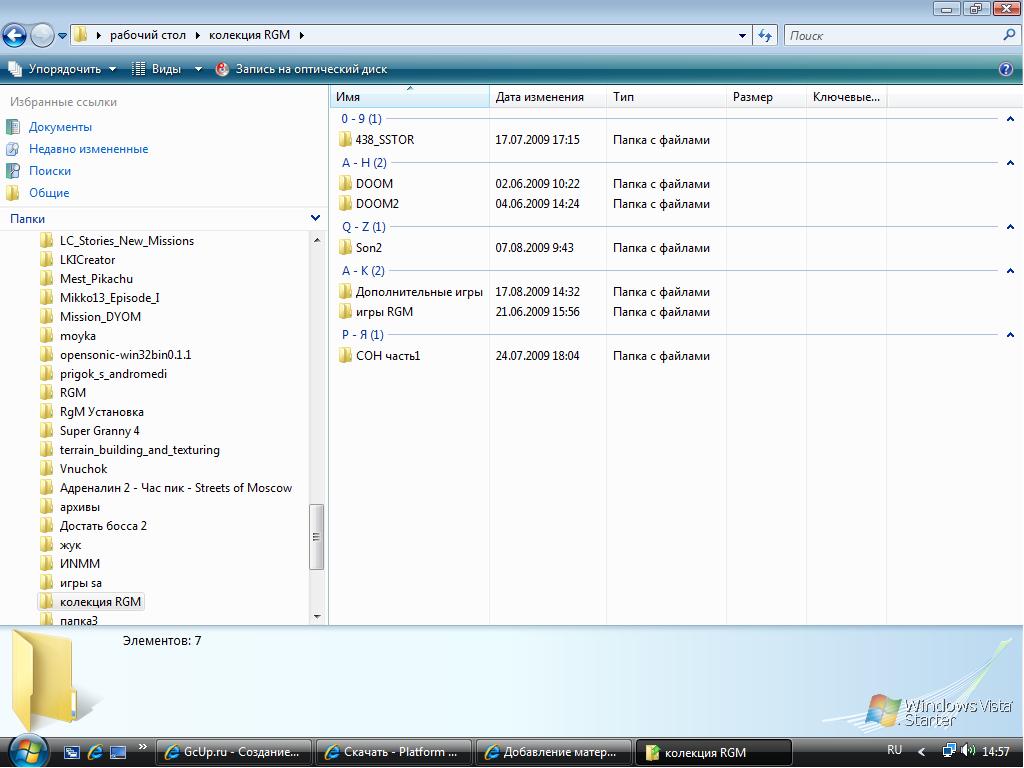Expand the address bar history dropdown

(x=742, y=36)
